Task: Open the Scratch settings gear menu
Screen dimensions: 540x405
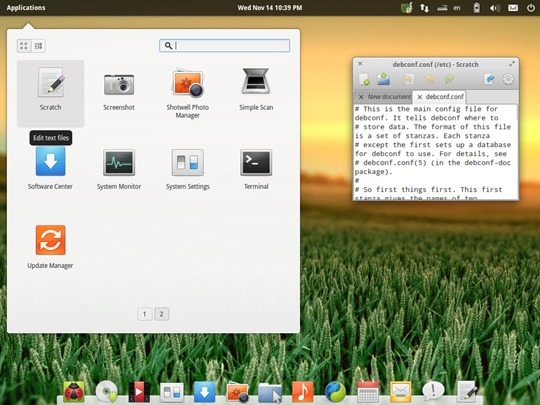Action: click(508, 79)
